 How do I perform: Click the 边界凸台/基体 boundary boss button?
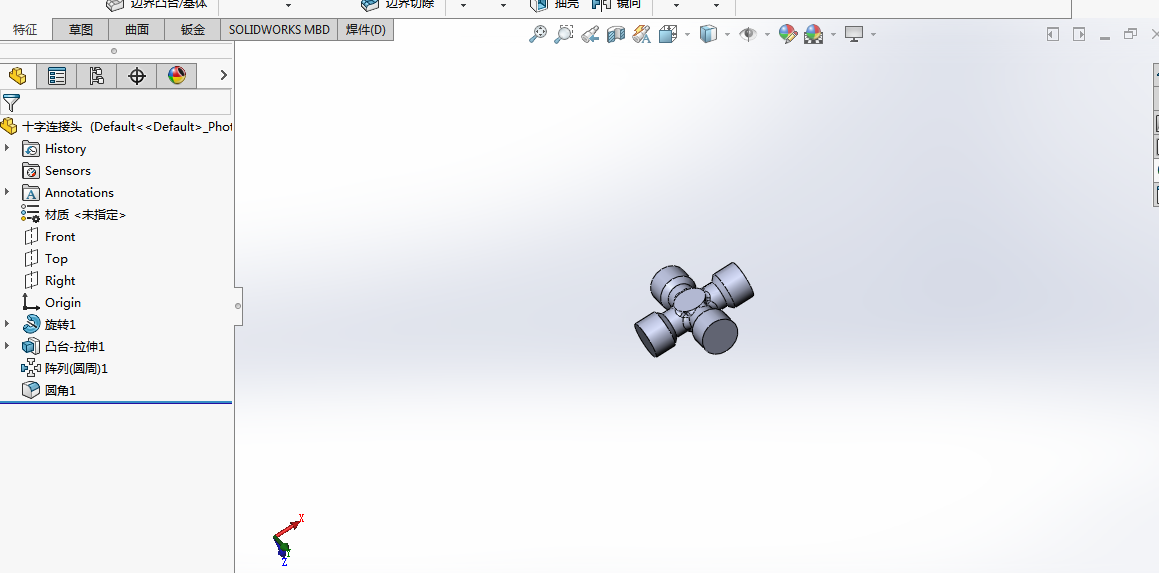(157, 4)
